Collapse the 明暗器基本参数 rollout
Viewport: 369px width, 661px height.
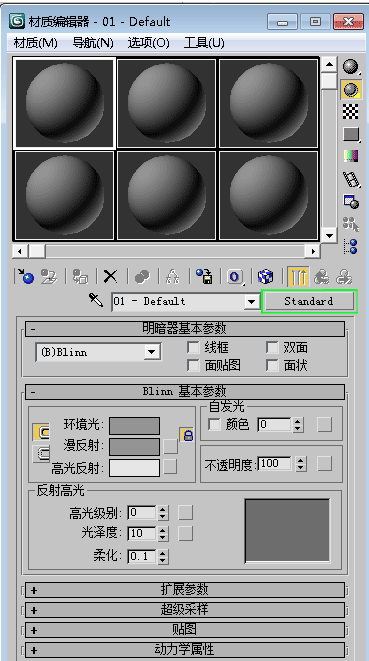(185, 328)
